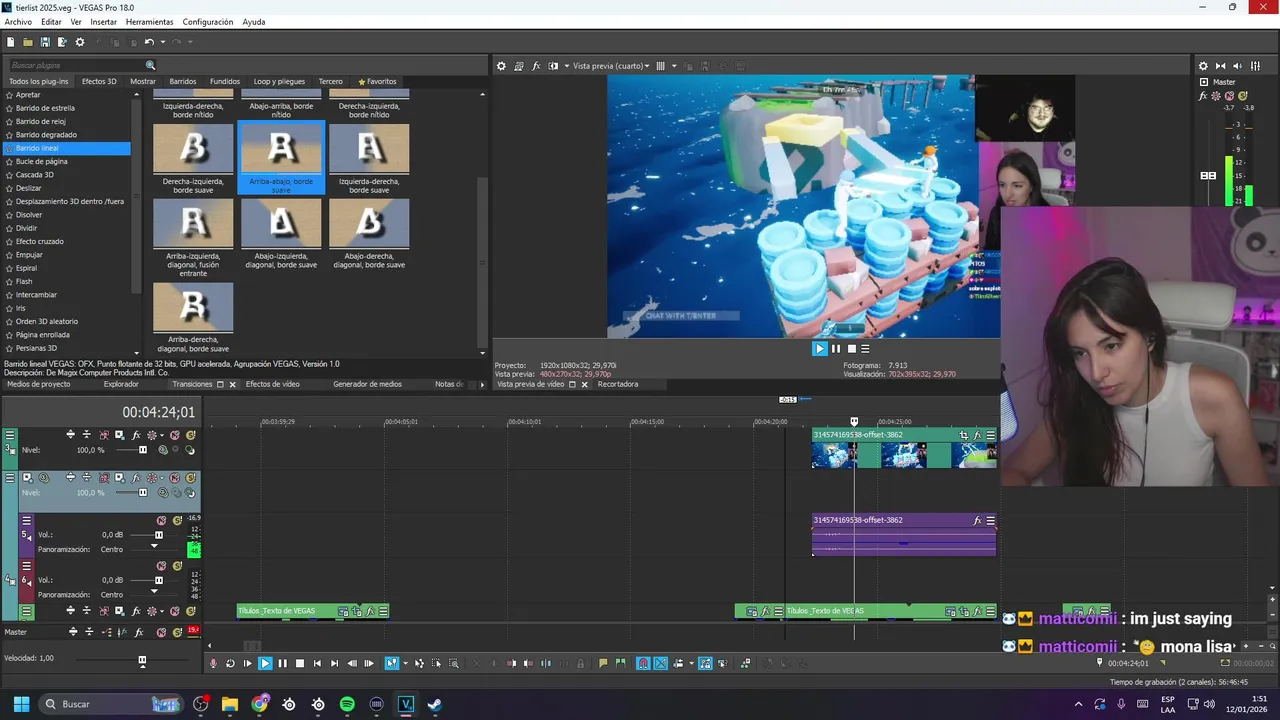Open VEGAS Pro in Windows taskbar
The height and width of the screenshot is (720, 1280).
tap(405, 704)
